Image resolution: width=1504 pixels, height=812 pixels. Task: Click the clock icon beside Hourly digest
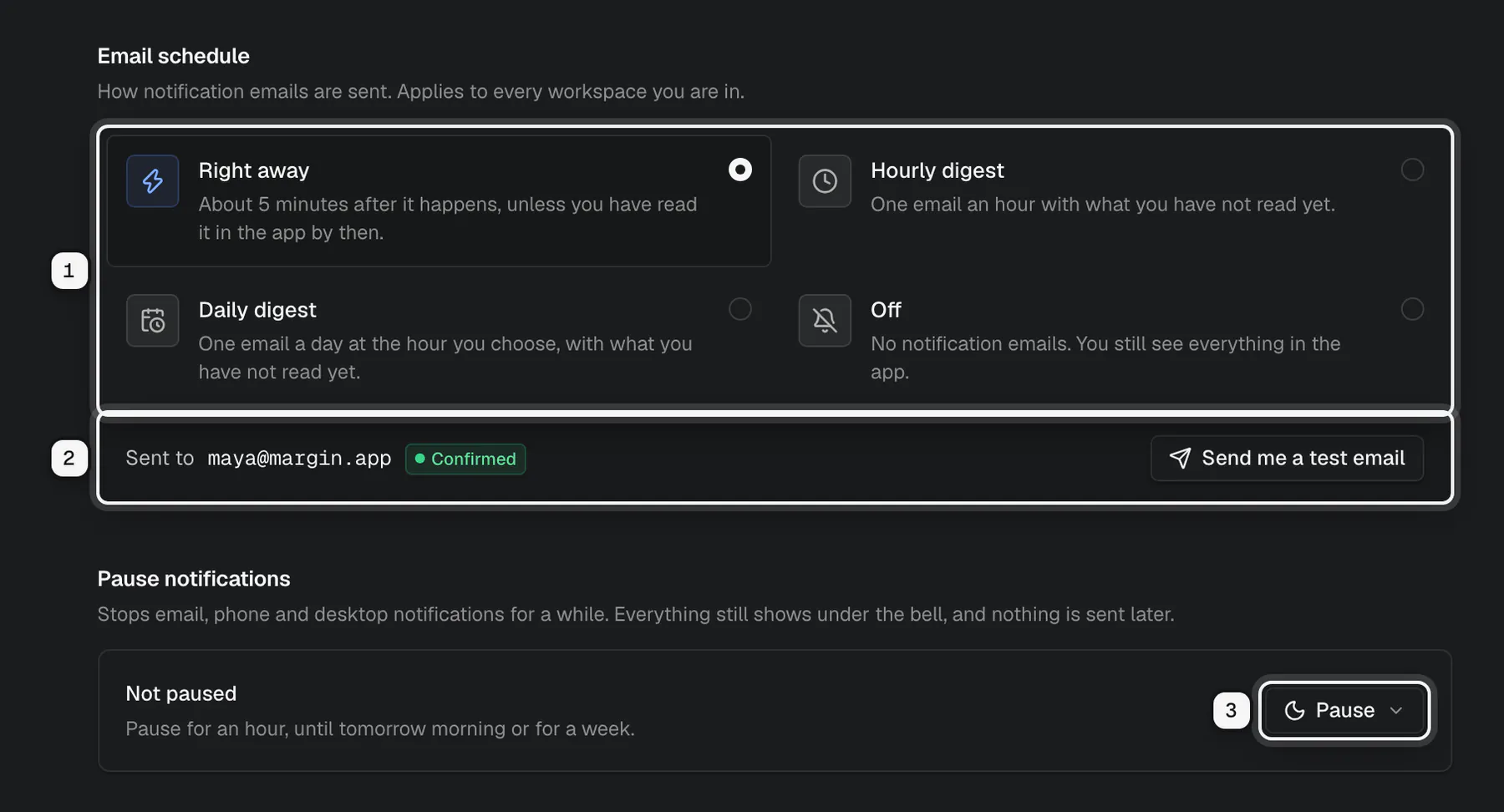click(x=825, y=180)
